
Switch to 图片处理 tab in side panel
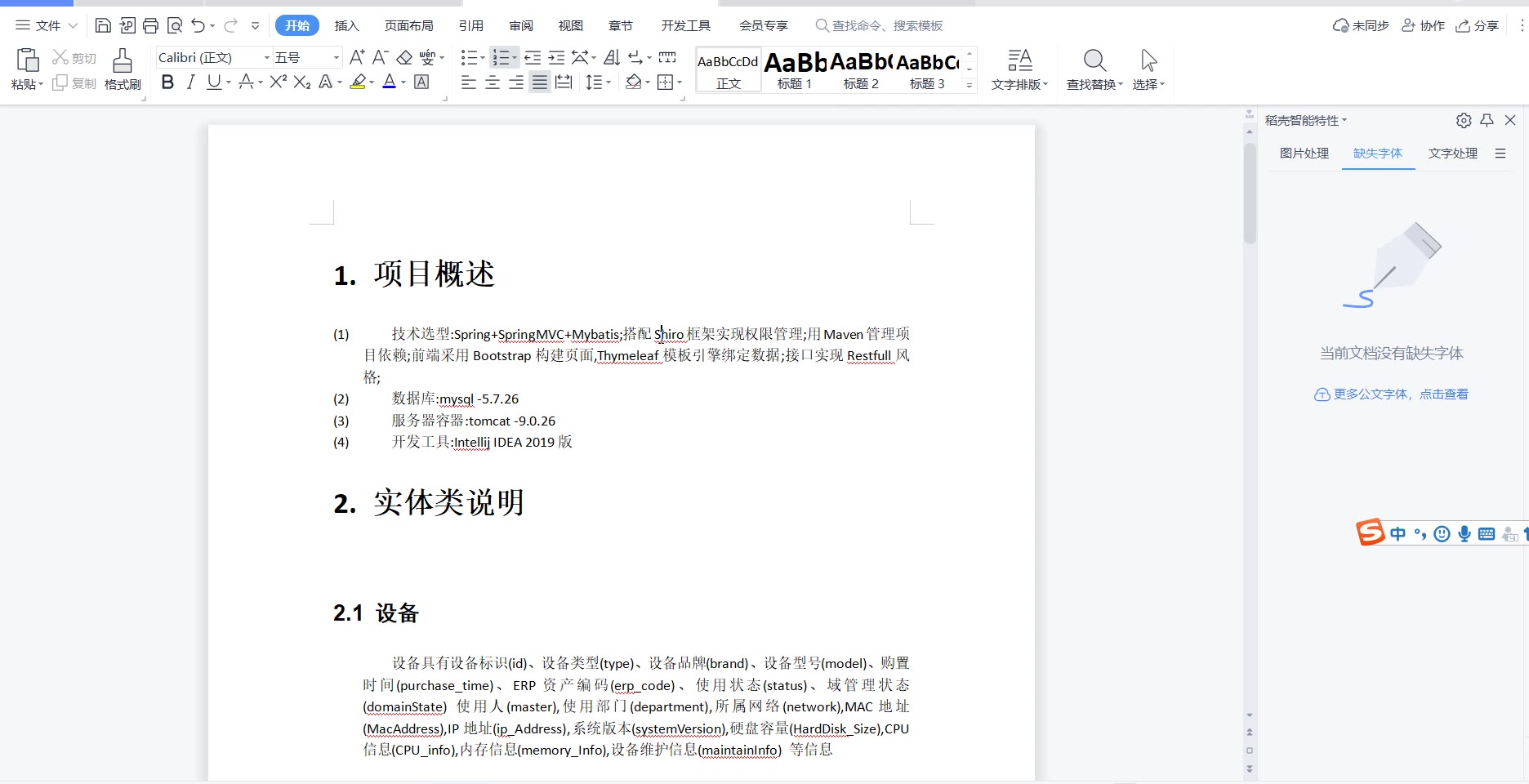pyautogui.click(x=1304, y=153)
